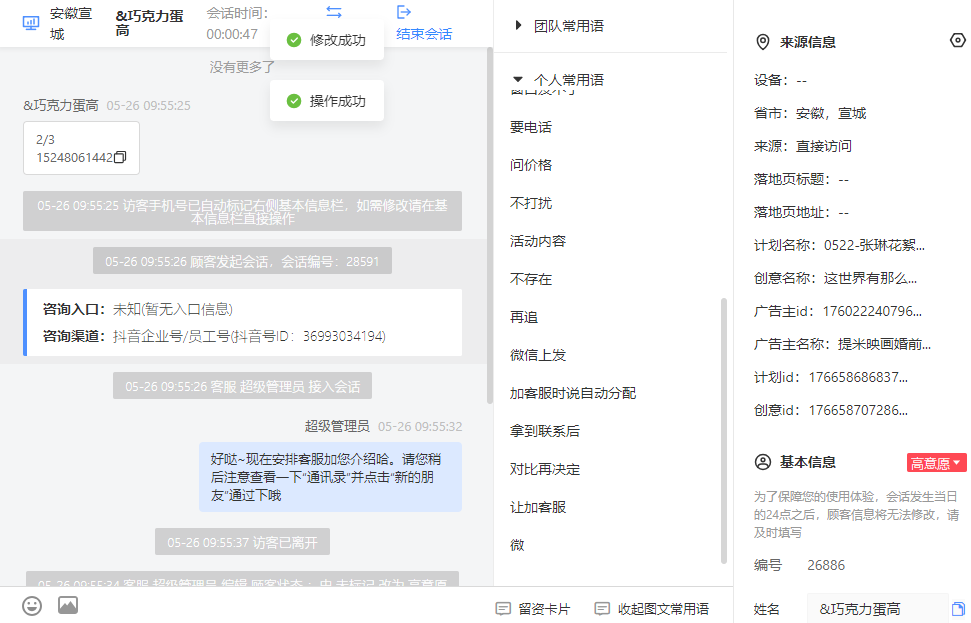The height and width of the screenshot is (623, 971).
Task: Click the 修改成功 notification
Action: 327,40
